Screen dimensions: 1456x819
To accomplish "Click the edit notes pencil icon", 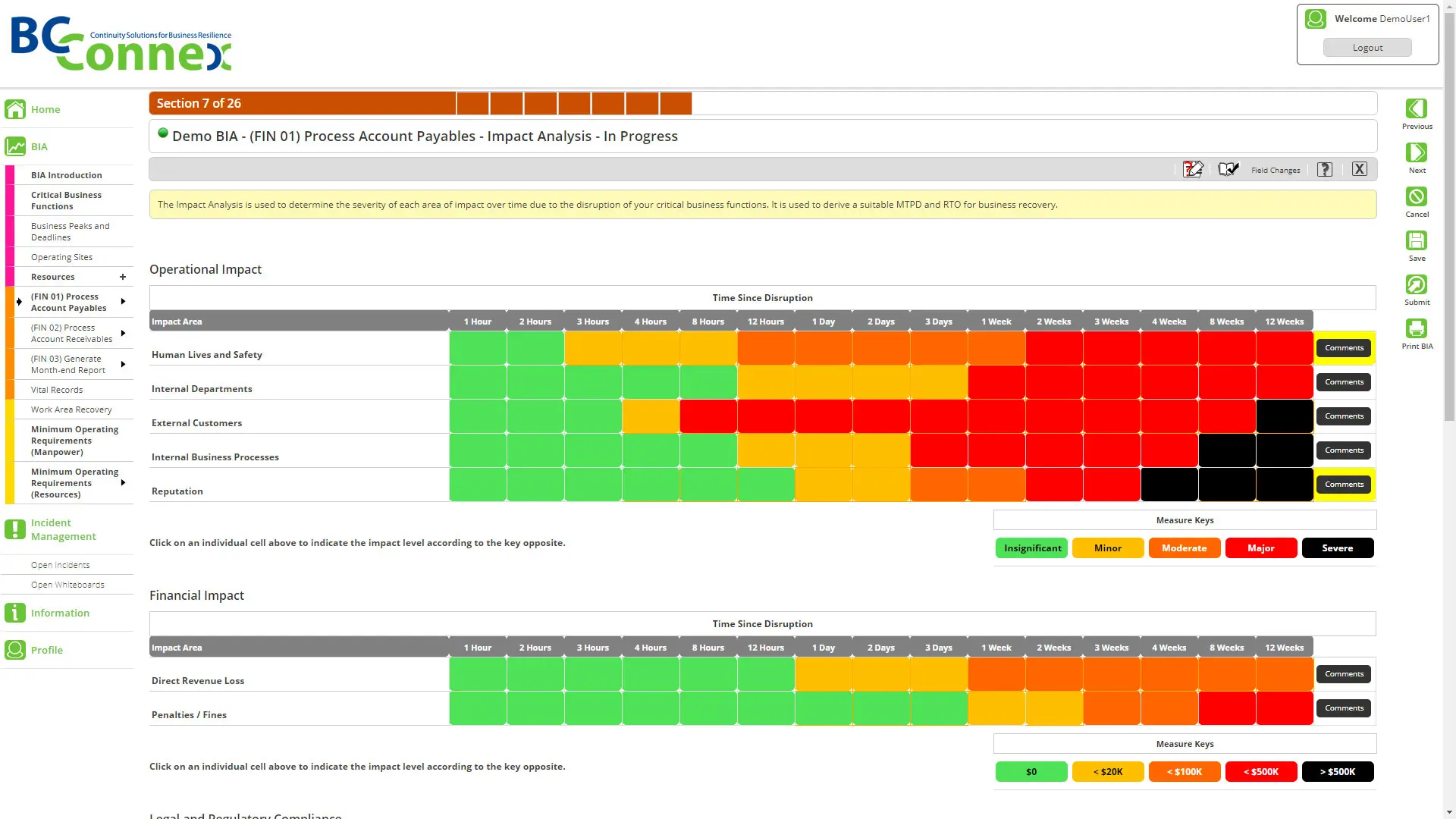I will pos(1193,169).
